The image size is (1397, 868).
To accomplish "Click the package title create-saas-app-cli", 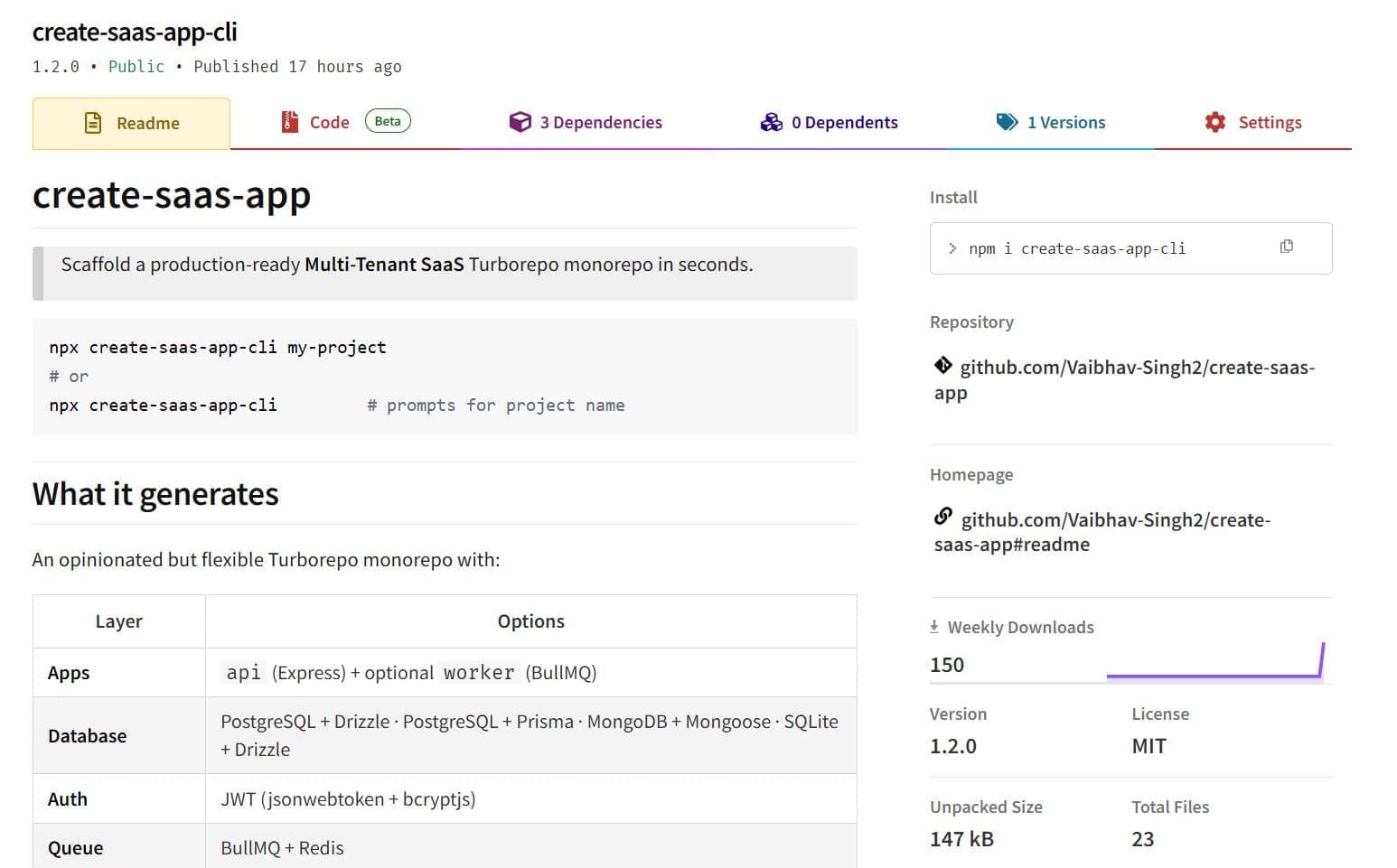I will coord(135,32).
